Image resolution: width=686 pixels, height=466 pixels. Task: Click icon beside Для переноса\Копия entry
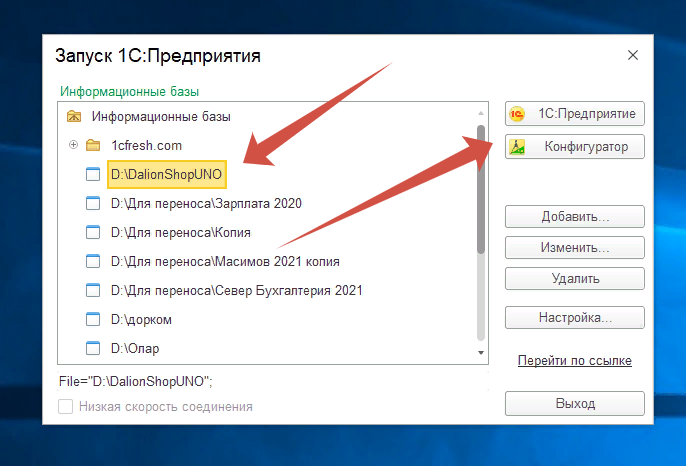93,232
